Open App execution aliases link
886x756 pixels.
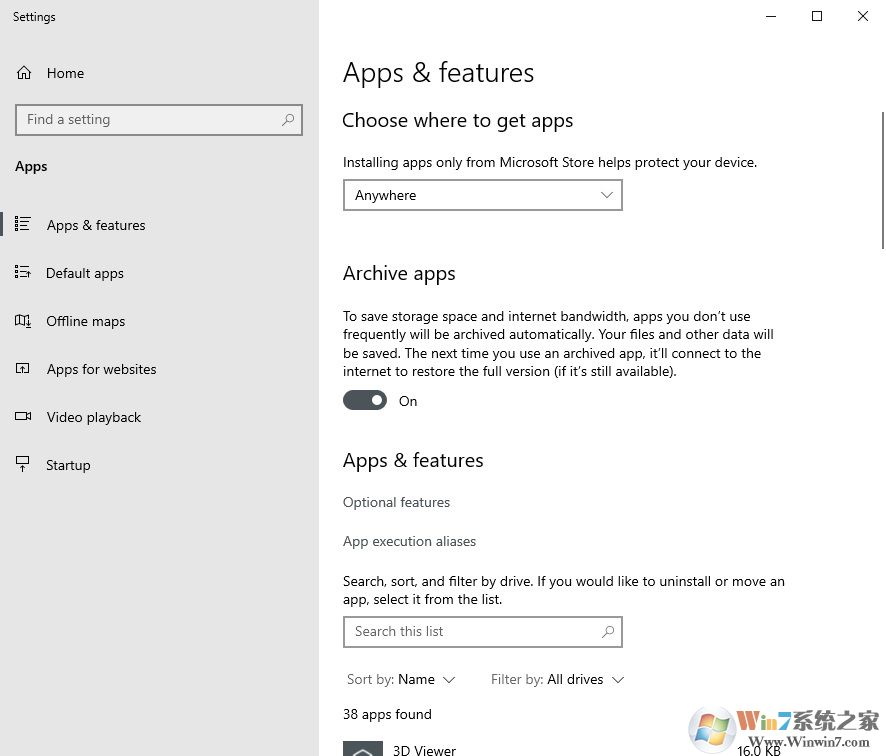click(x=409, y=541)
